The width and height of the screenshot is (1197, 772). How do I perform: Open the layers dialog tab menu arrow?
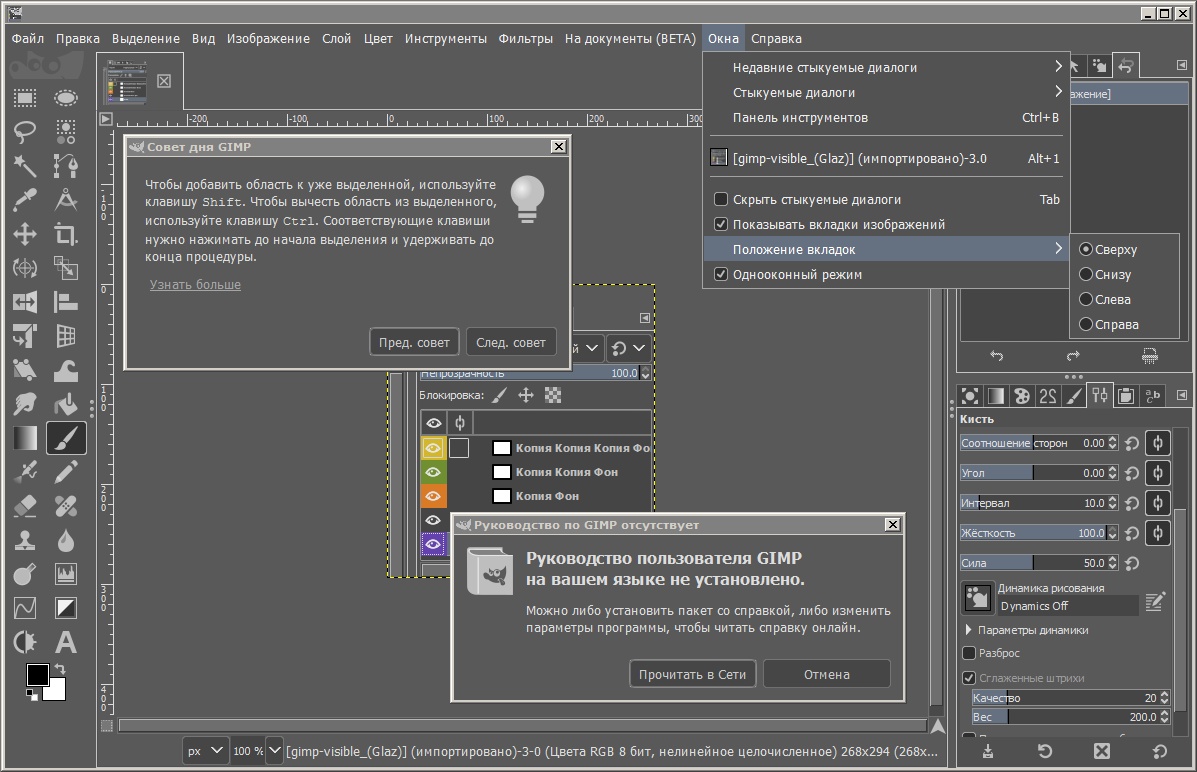pyautogui.click(x=645, y=318)
